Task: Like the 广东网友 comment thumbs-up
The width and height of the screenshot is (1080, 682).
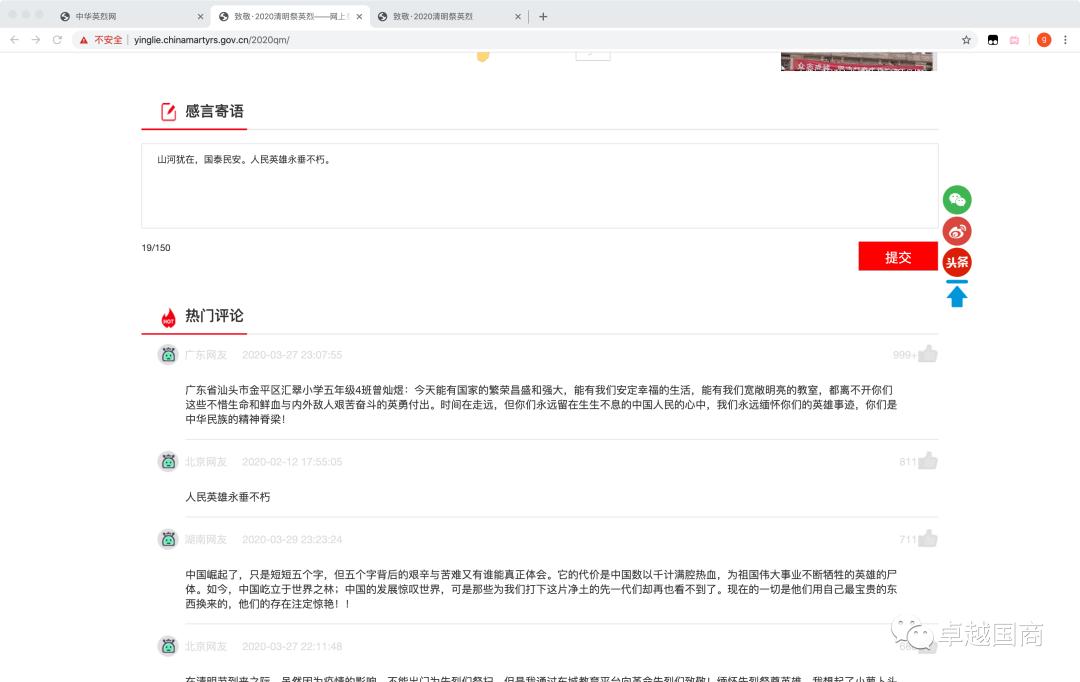Action: 927,354
